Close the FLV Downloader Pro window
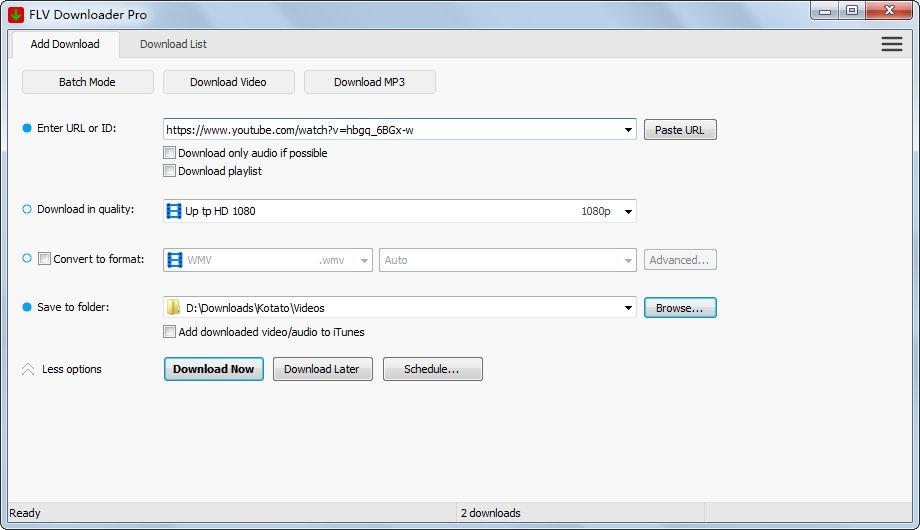920x530 pixels. [x=889, y=11]
